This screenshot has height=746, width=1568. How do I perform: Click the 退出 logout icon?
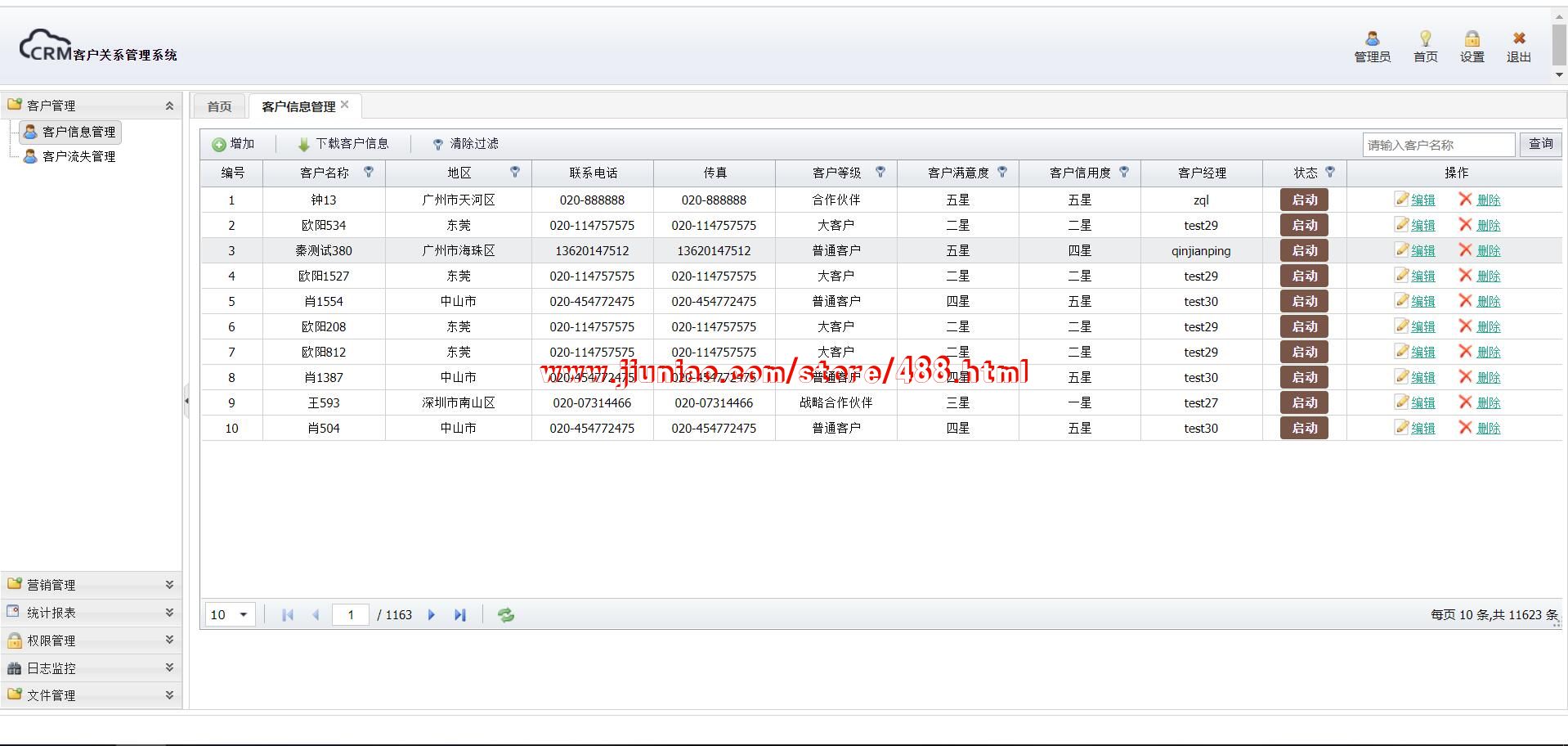(1518, 39)
